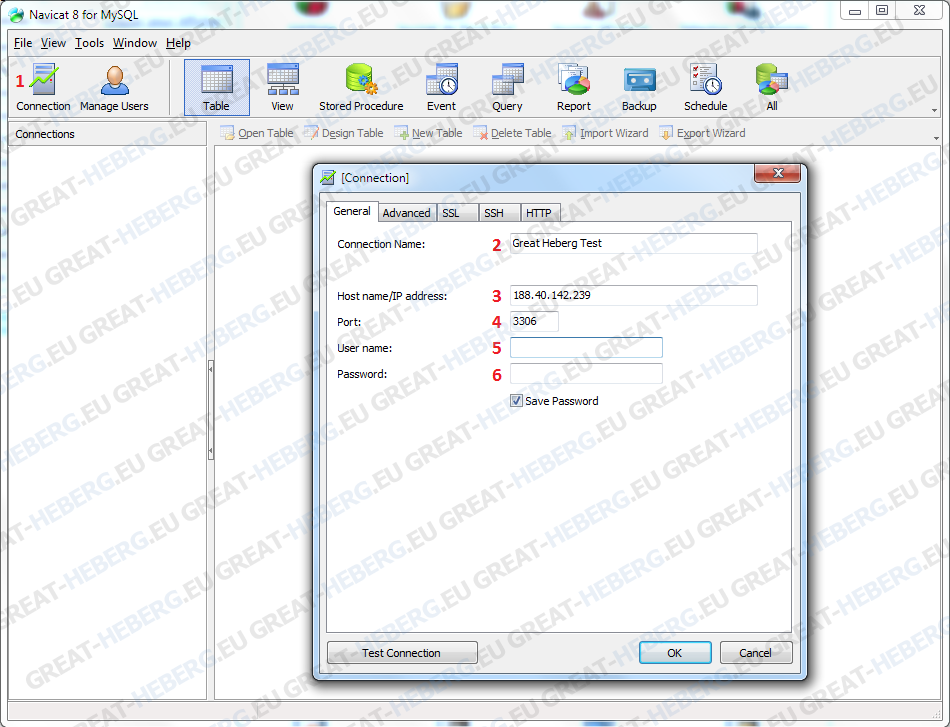Launch the Import Wizard

point(605,133)
